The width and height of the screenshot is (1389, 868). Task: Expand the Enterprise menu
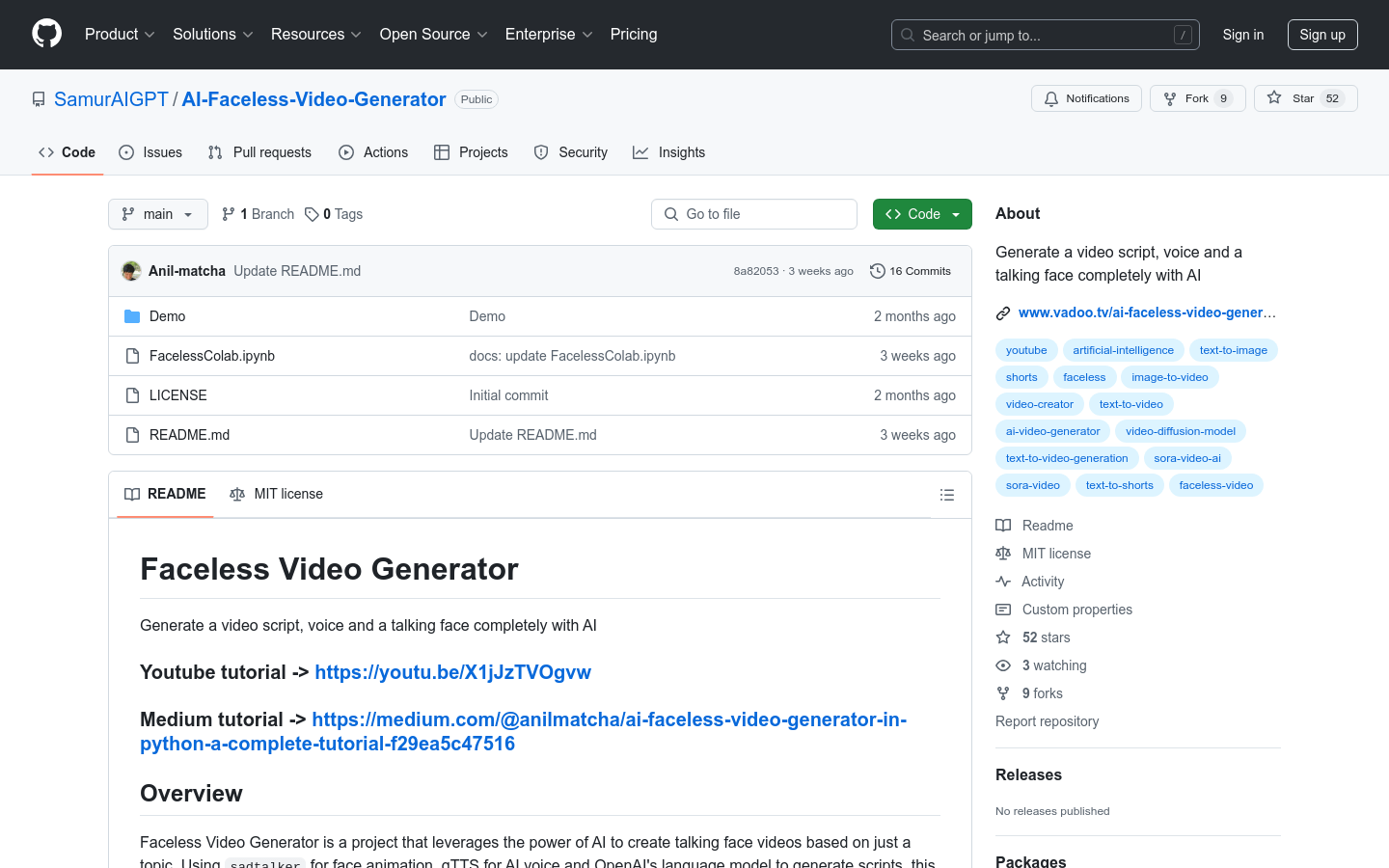point(549,34)
